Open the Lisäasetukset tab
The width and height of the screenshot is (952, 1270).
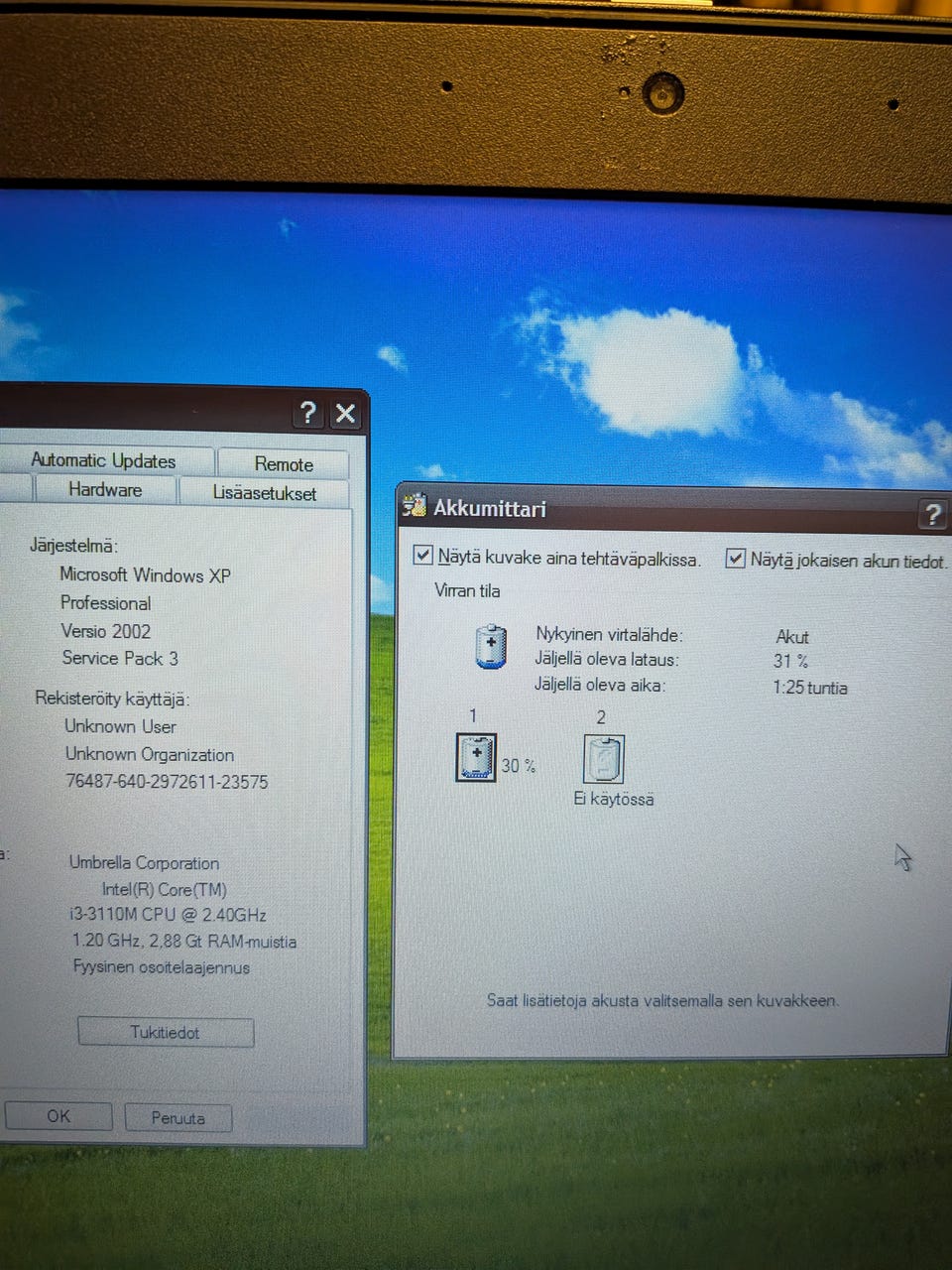click(265, 493)
